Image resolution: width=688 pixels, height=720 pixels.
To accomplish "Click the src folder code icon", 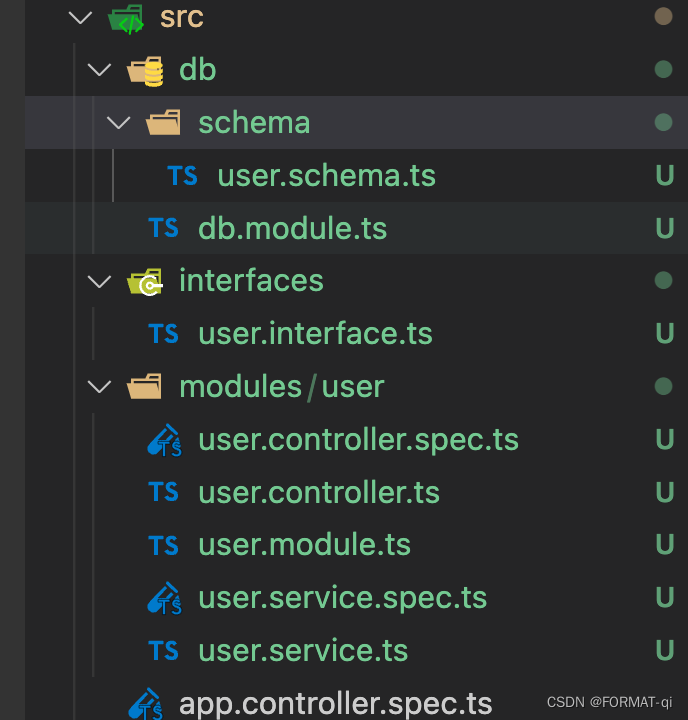I will pyautogui.click(x=126, y=20).
